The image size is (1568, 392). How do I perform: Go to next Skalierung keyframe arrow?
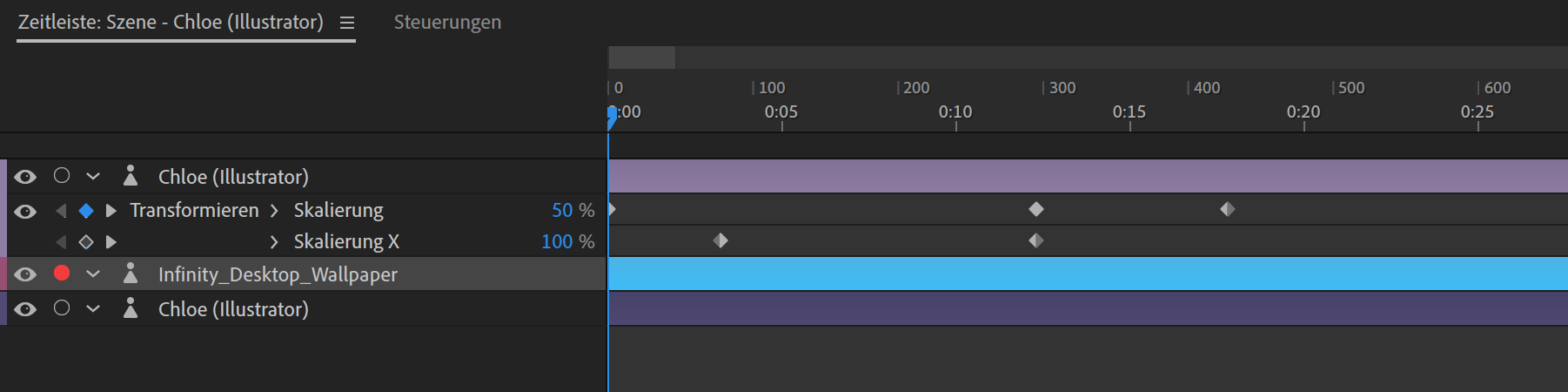(x=111, y=211)
